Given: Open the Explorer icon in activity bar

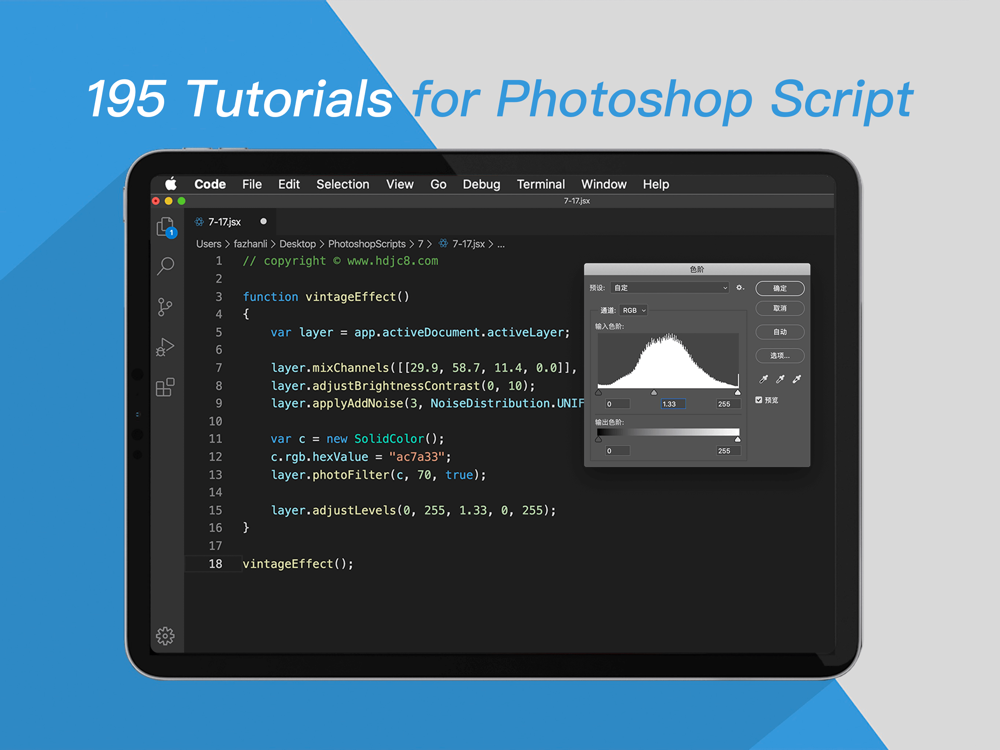Looking at the screenshot, I should point(166,227).
